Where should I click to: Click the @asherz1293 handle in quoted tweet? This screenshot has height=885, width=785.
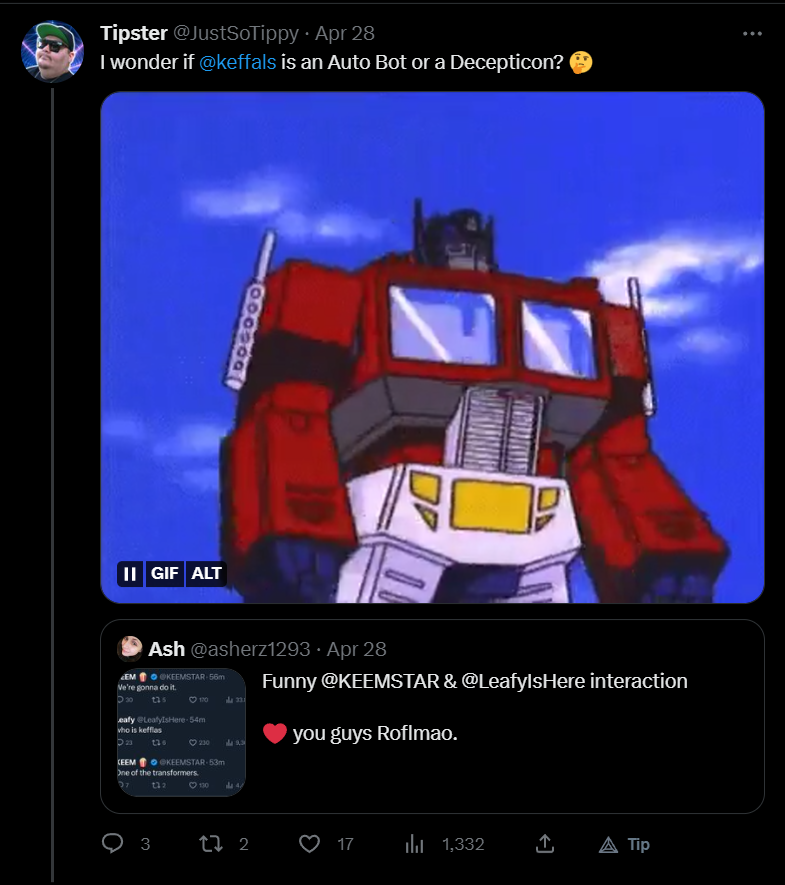tap(250, 649)
